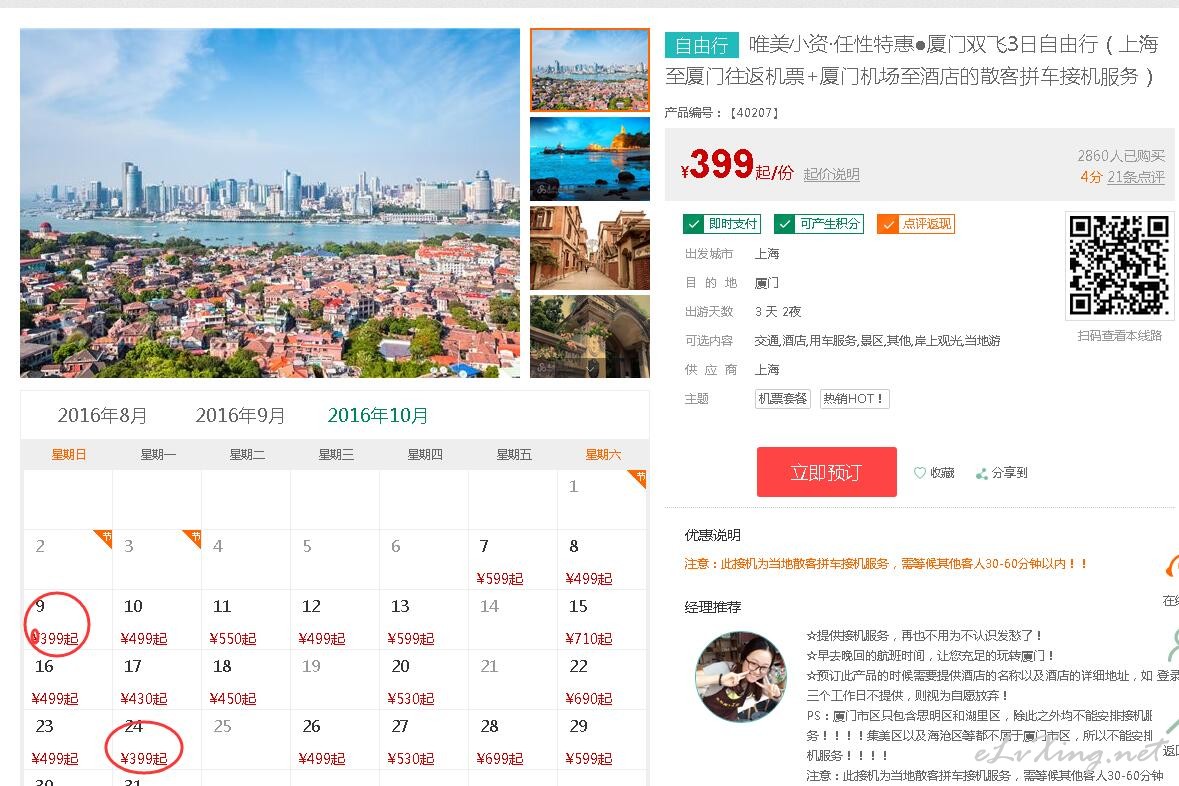The image size is (1179, 786).
Task: Click the 机票套餐 theme tag
Action: (x=783, y=399)
